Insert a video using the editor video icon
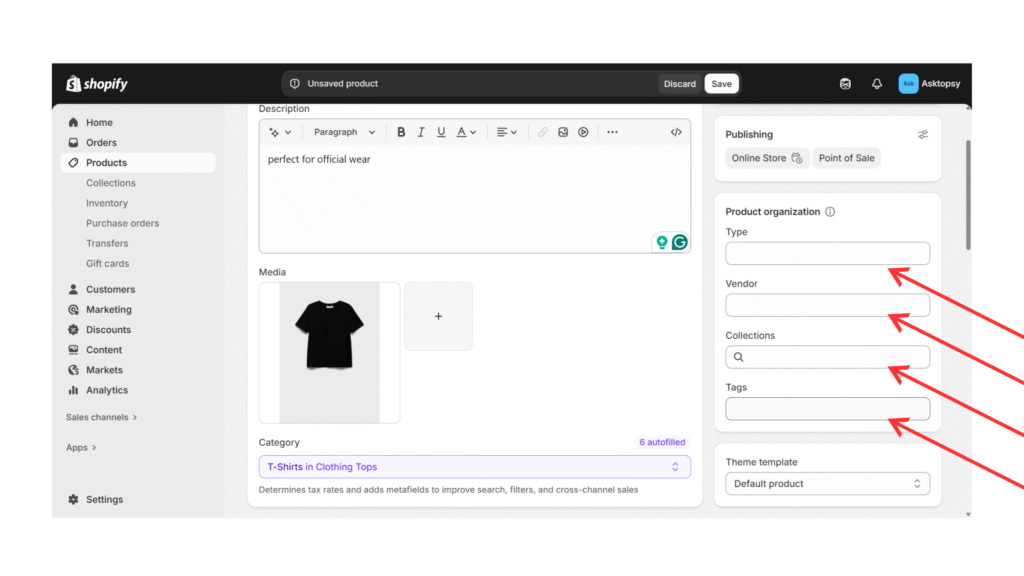Image resolution: width=1024 pixels, height=576 pixels. [583, 132]
